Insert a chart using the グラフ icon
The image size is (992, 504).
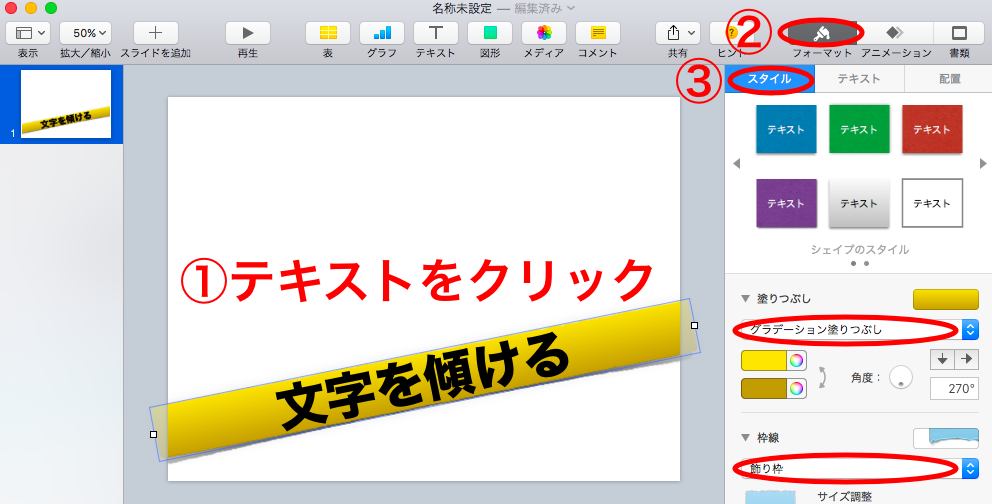click(382, 33)
